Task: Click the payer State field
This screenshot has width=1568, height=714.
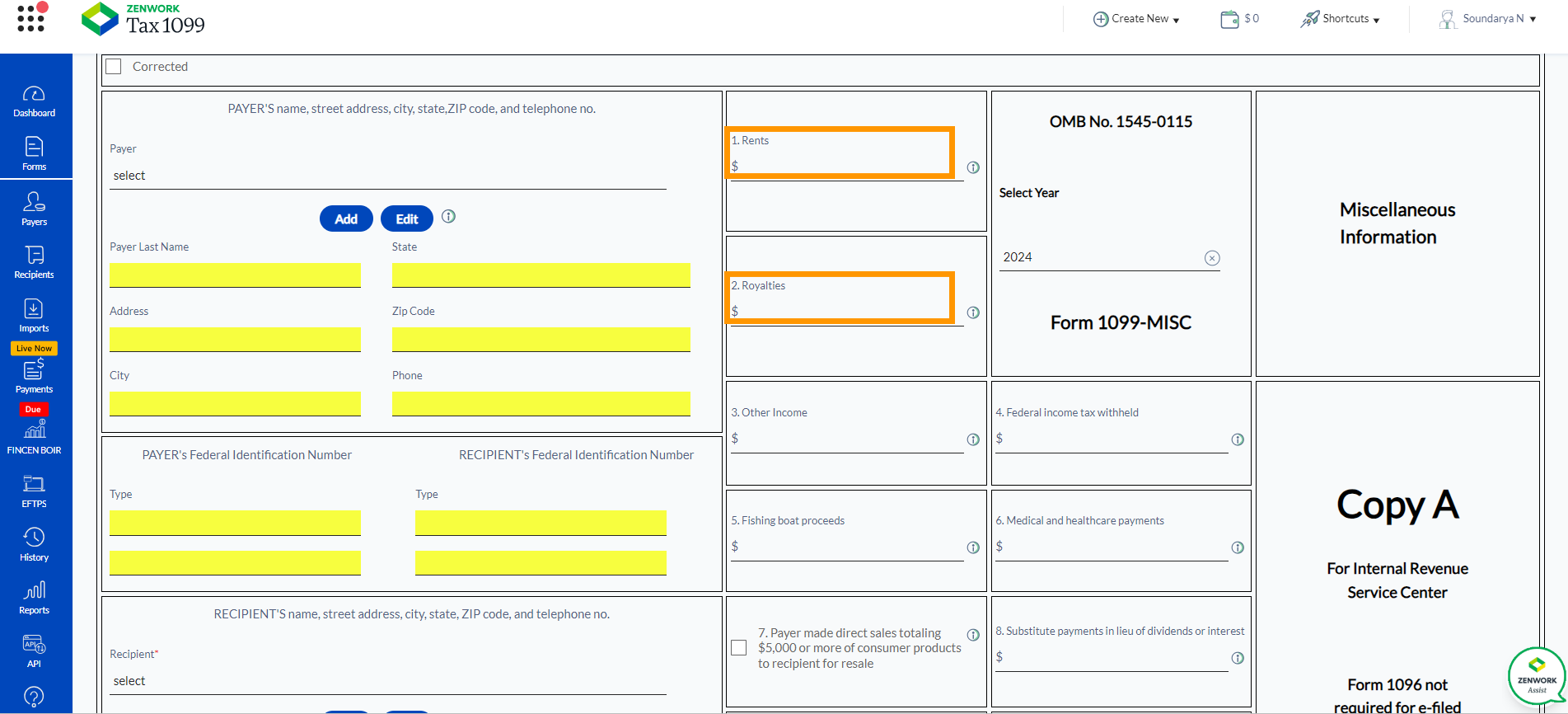Action: [x=541, y=275]
